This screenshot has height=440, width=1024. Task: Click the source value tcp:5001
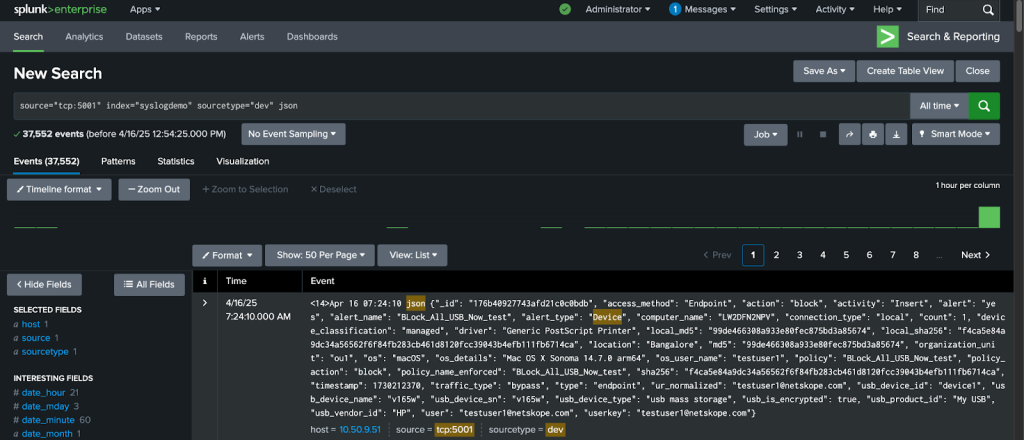point(454,430)
